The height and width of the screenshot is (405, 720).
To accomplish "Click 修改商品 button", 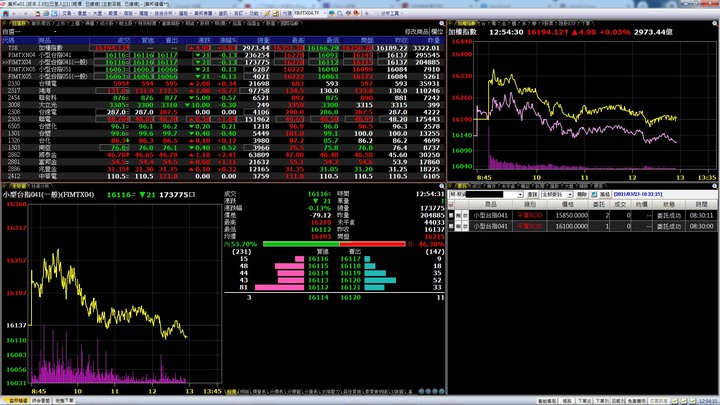I will click(x=416, y=32).
